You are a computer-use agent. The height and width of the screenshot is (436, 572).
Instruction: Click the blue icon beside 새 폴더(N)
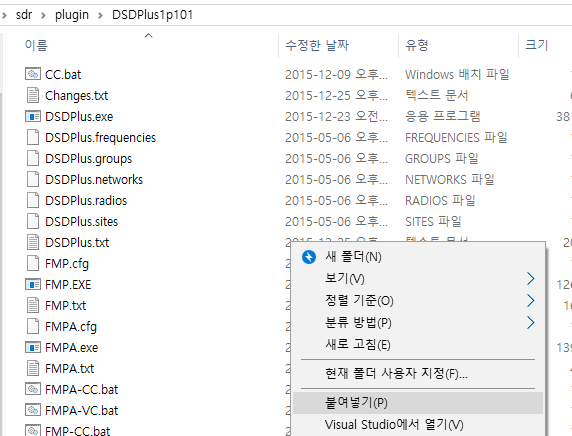point(309,257)
